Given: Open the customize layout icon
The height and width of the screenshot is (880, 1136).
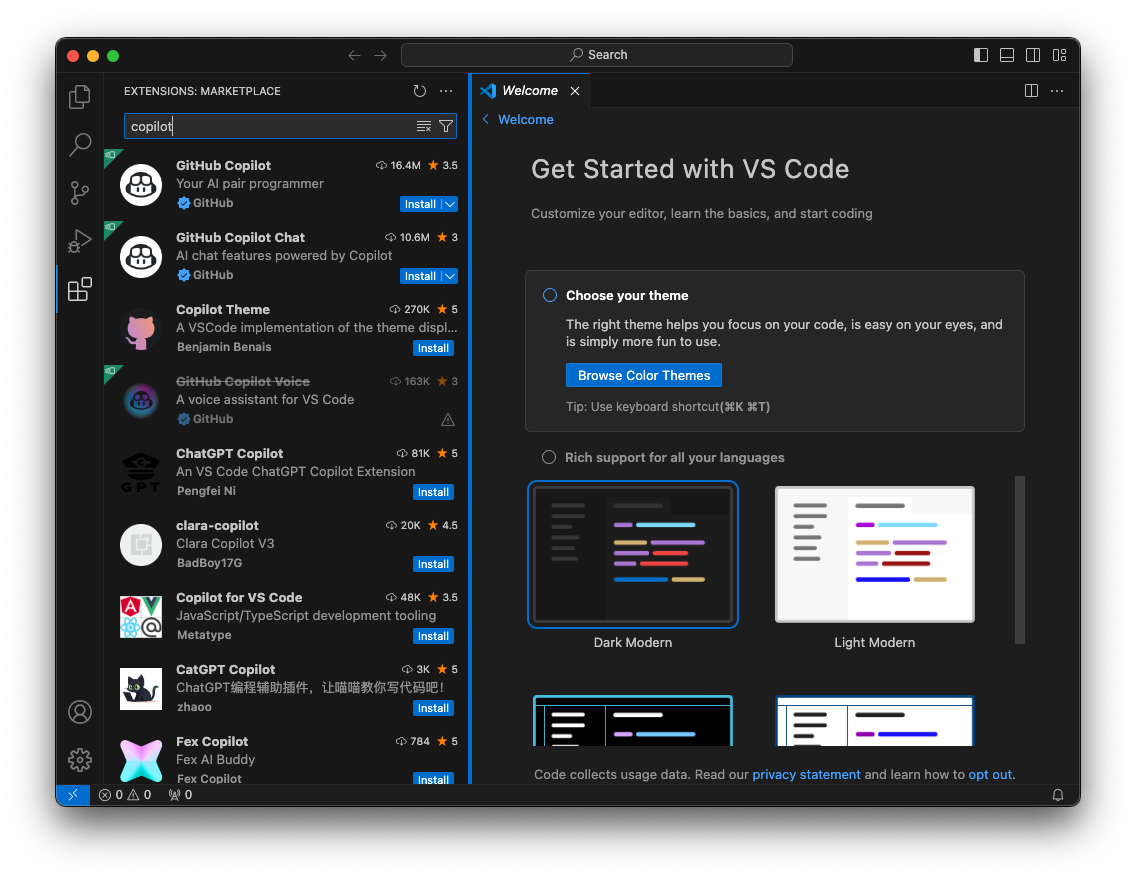Looking at the screenshot, I should pos(1059,55).
